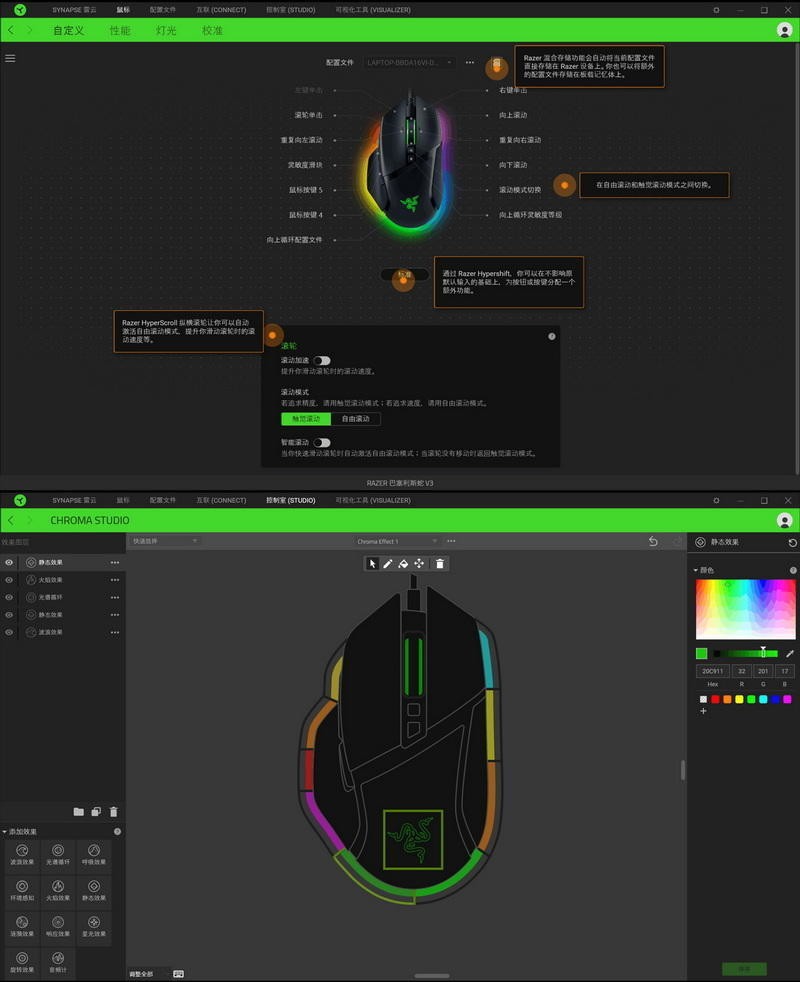Click the 滚轮单击 scroll click button assignment

(308, 115)
